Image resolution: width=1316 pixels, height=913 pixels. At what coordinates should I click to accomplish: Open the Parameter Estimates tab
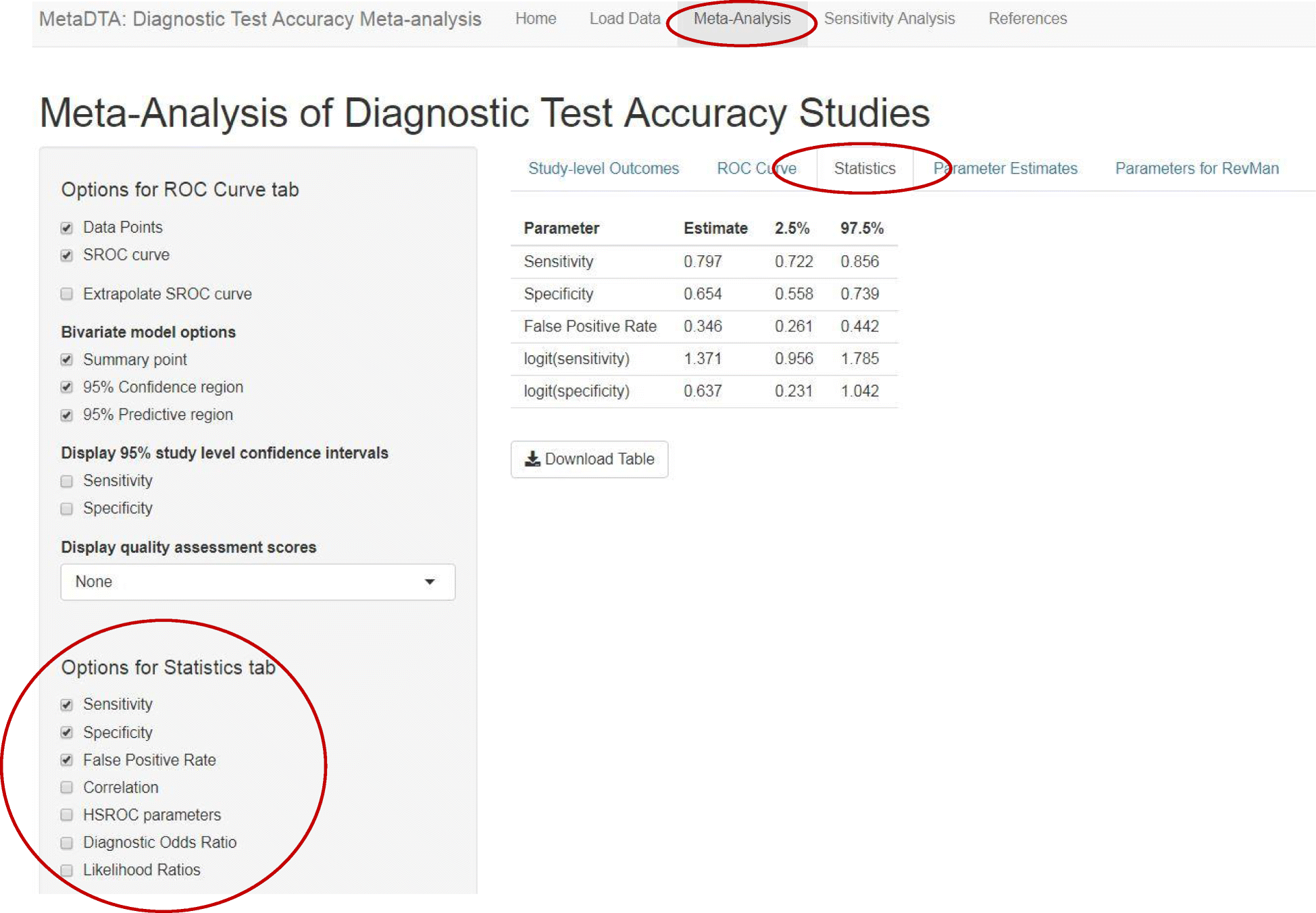(1005, 168)
